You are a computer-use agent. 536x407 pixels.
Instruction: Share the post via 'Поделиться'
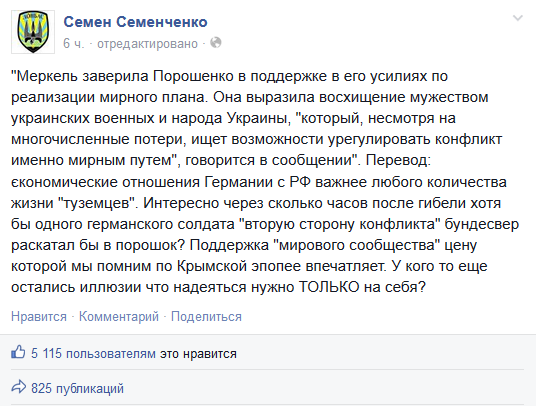[x=206, y=316]
